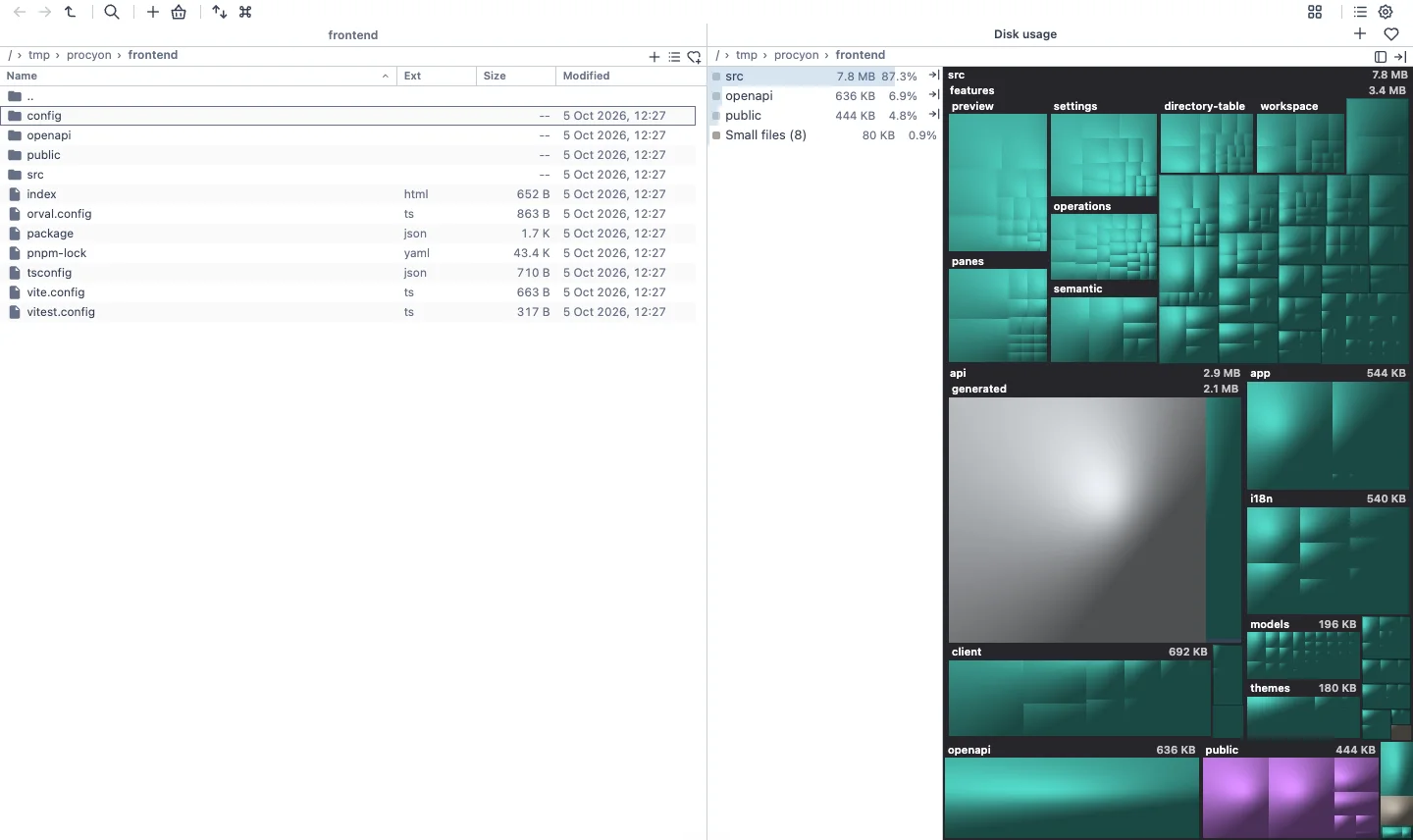
Task: Click the list view icon at top right
Action: pos(1360,12)
